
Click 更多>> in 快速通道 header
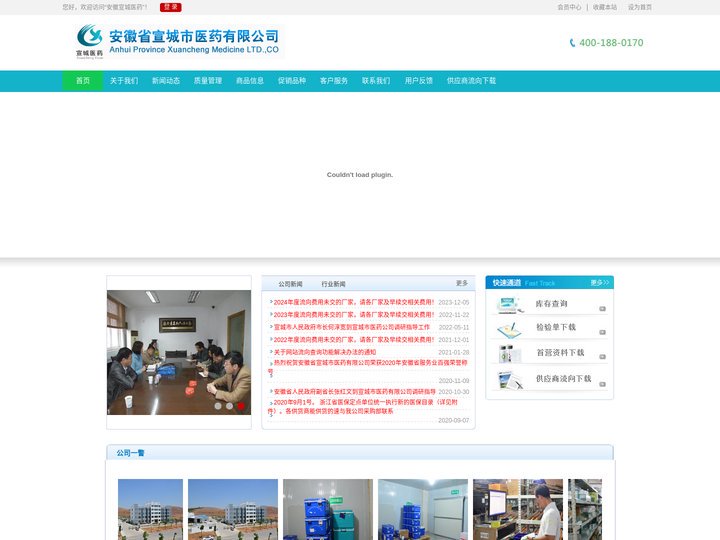[600, 283]
